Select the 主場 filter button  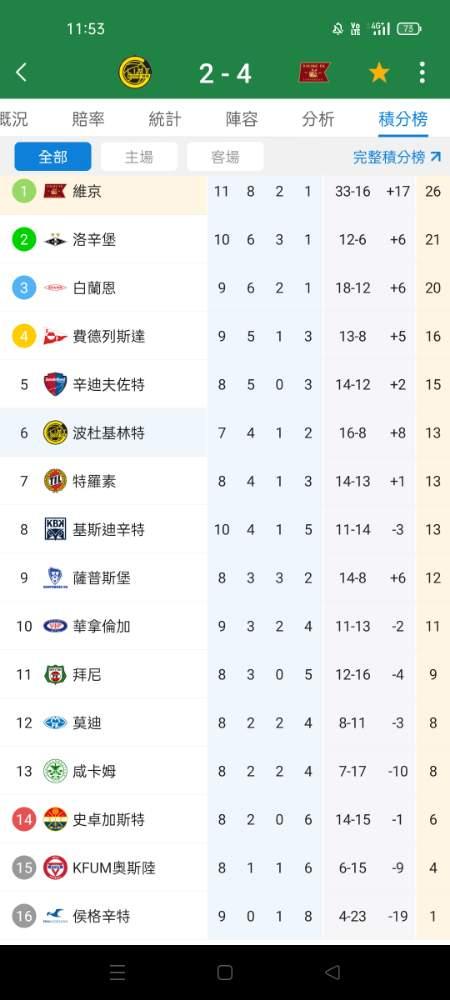[139, 157]
